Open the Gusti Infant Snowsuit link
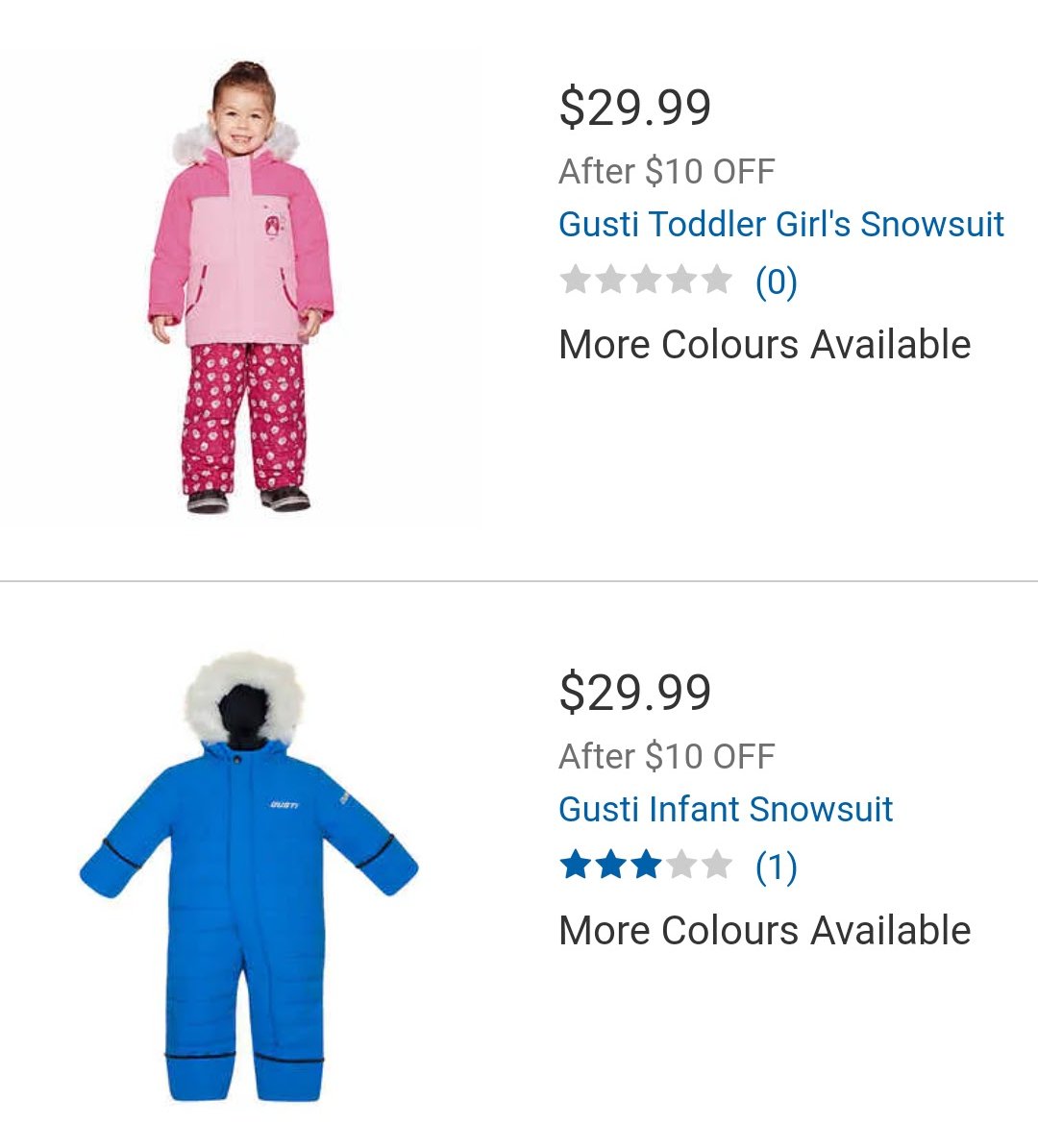Viewport: 1038px width, 1148px height. coord(726,809)
